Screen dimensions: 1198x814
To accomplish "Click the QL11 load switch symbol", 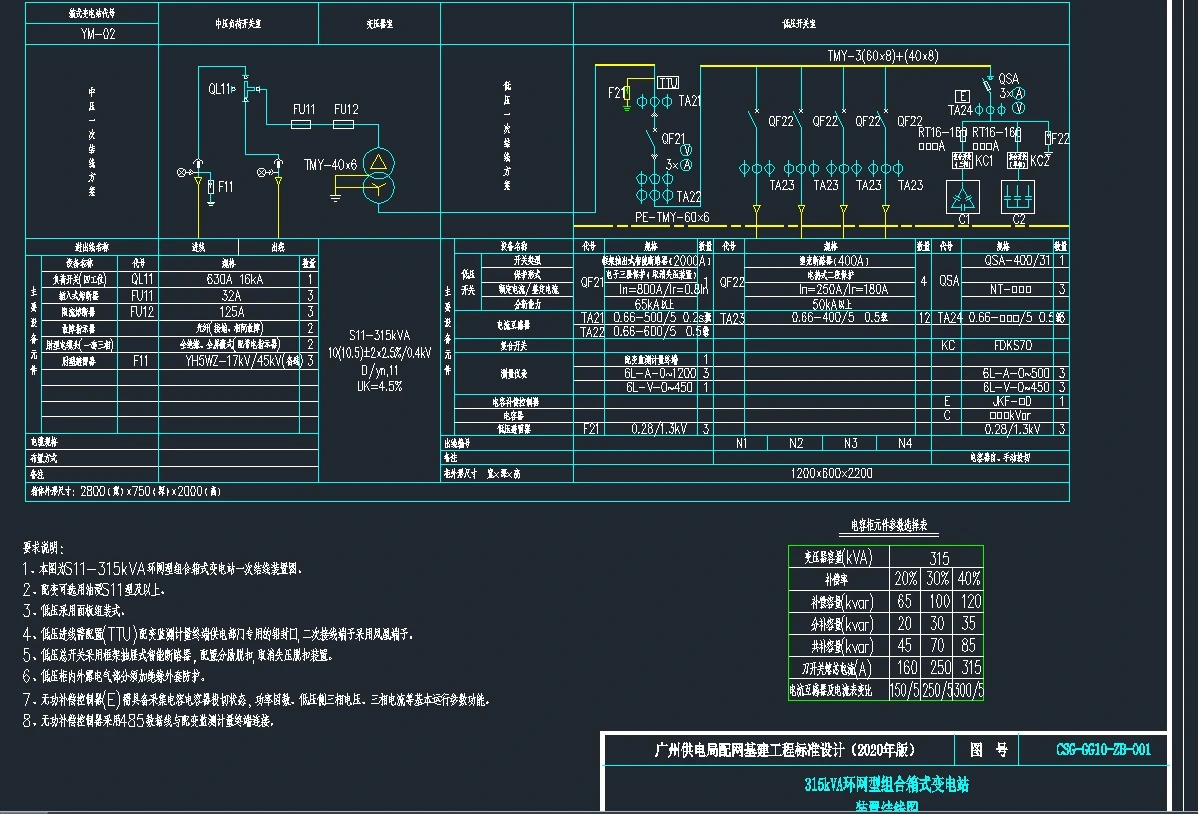I will pos(247,91).
